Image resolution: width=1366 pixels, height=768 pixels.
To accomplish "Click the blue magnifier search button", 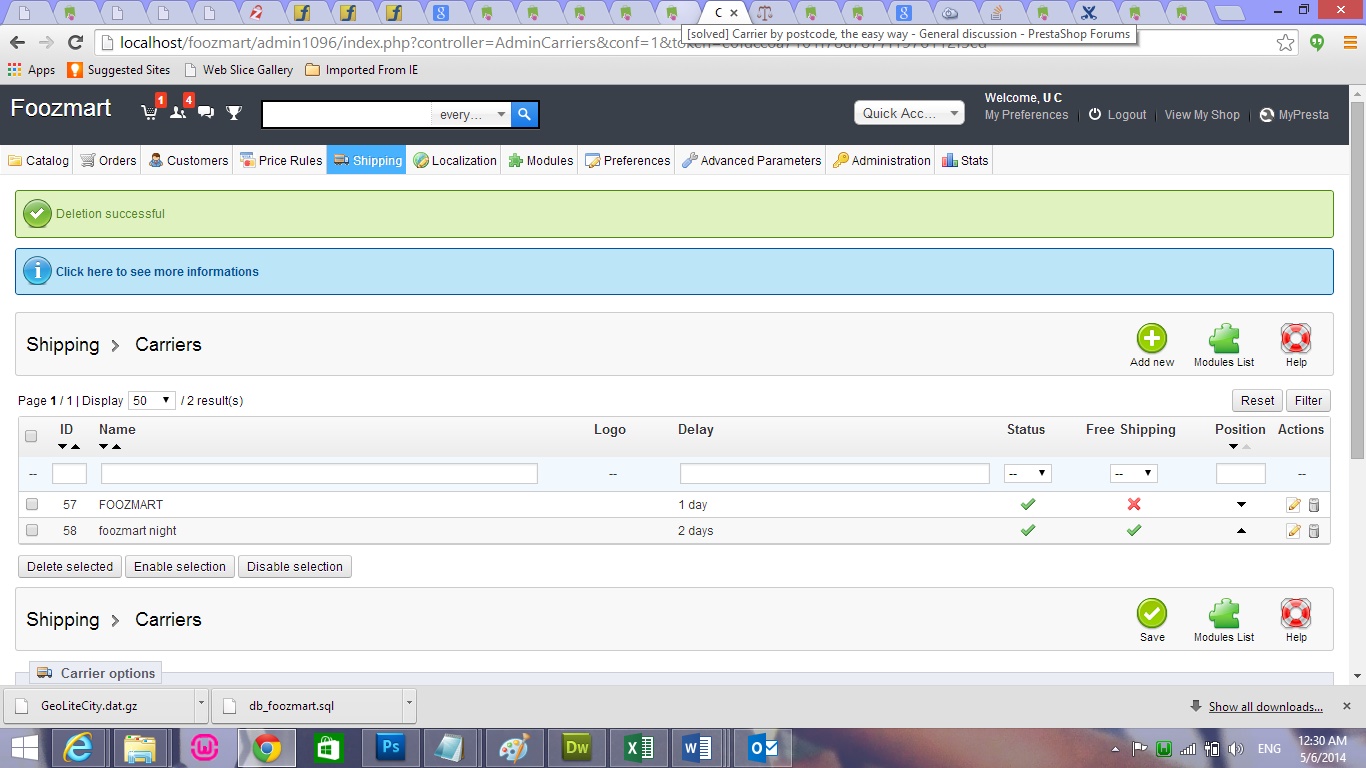I will coord(525,114).
